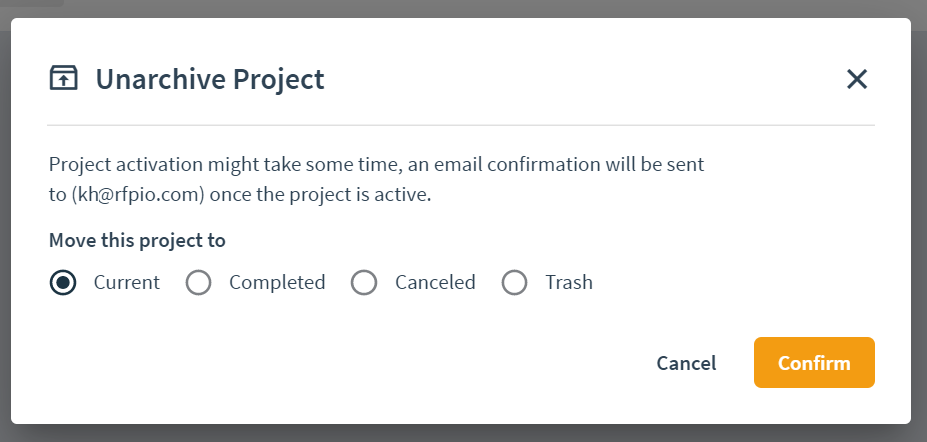
Task: Click the kh@rfpio.com email address text
Action: point(138,195)
